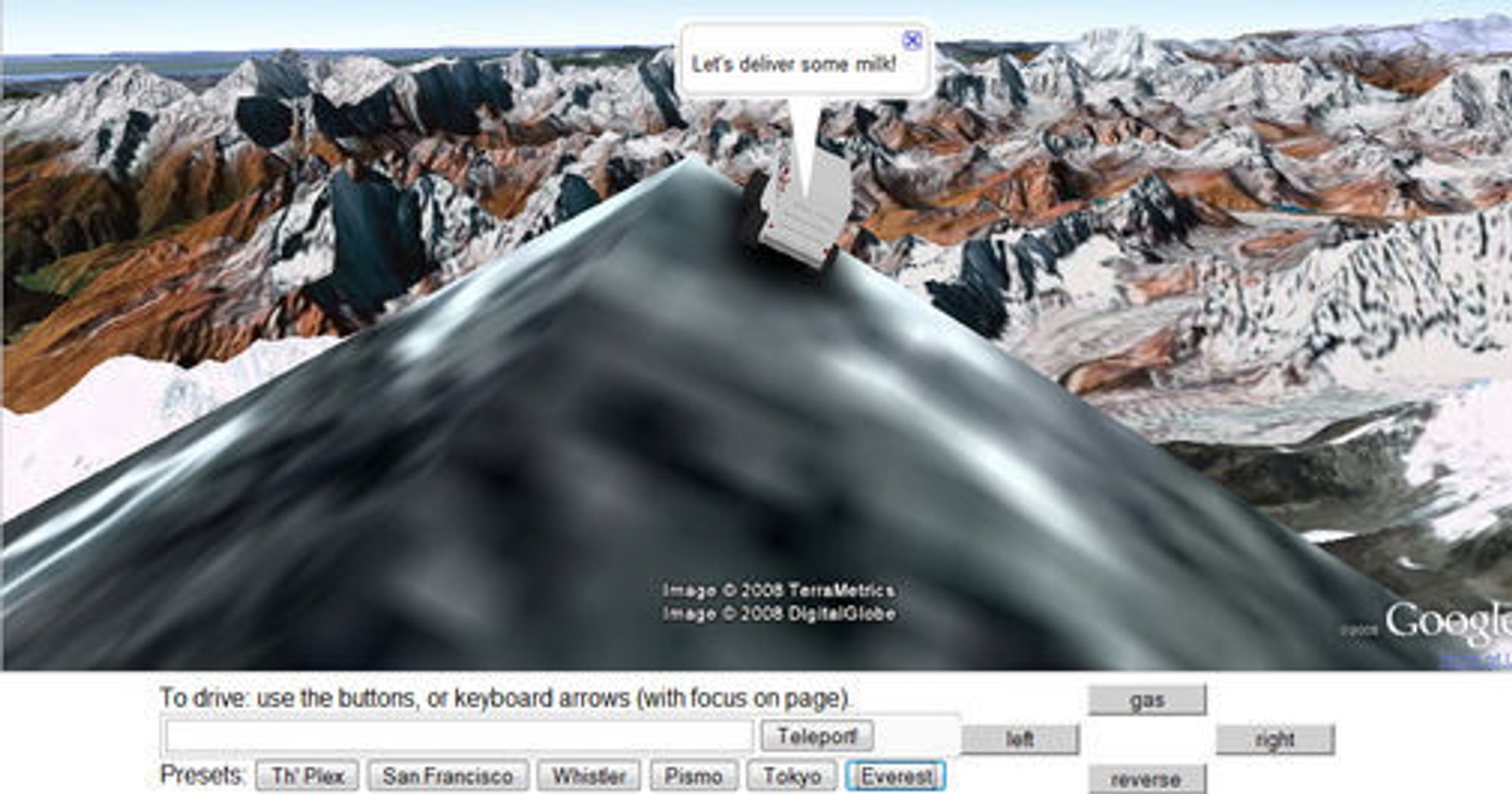Close the 'Let's deliver some milk!' balloon
Screen dimensions: 1512x794
[x=912, y=40]
